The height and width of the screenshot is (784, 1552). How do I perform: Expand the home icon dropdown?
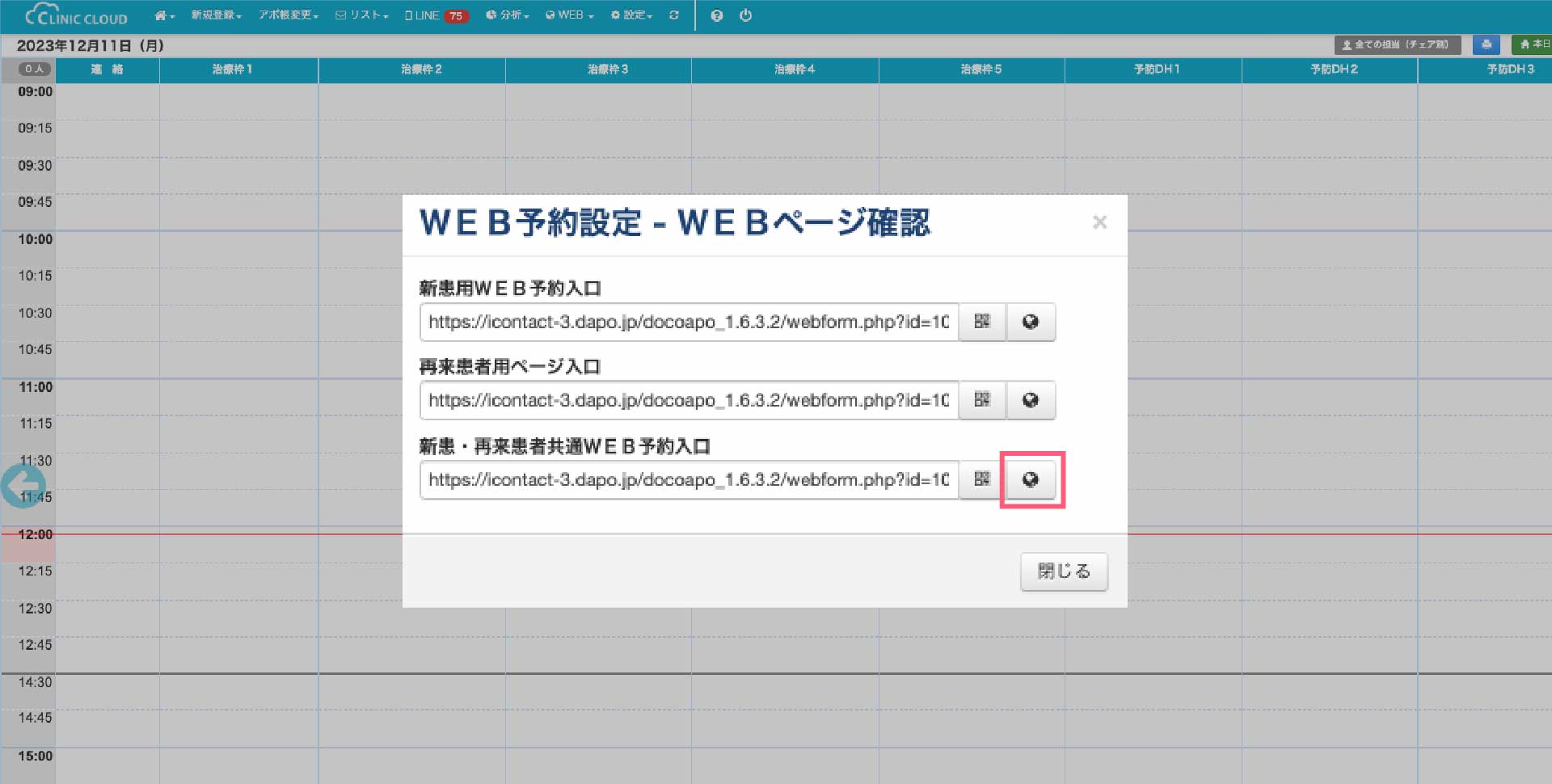[164, 15]
